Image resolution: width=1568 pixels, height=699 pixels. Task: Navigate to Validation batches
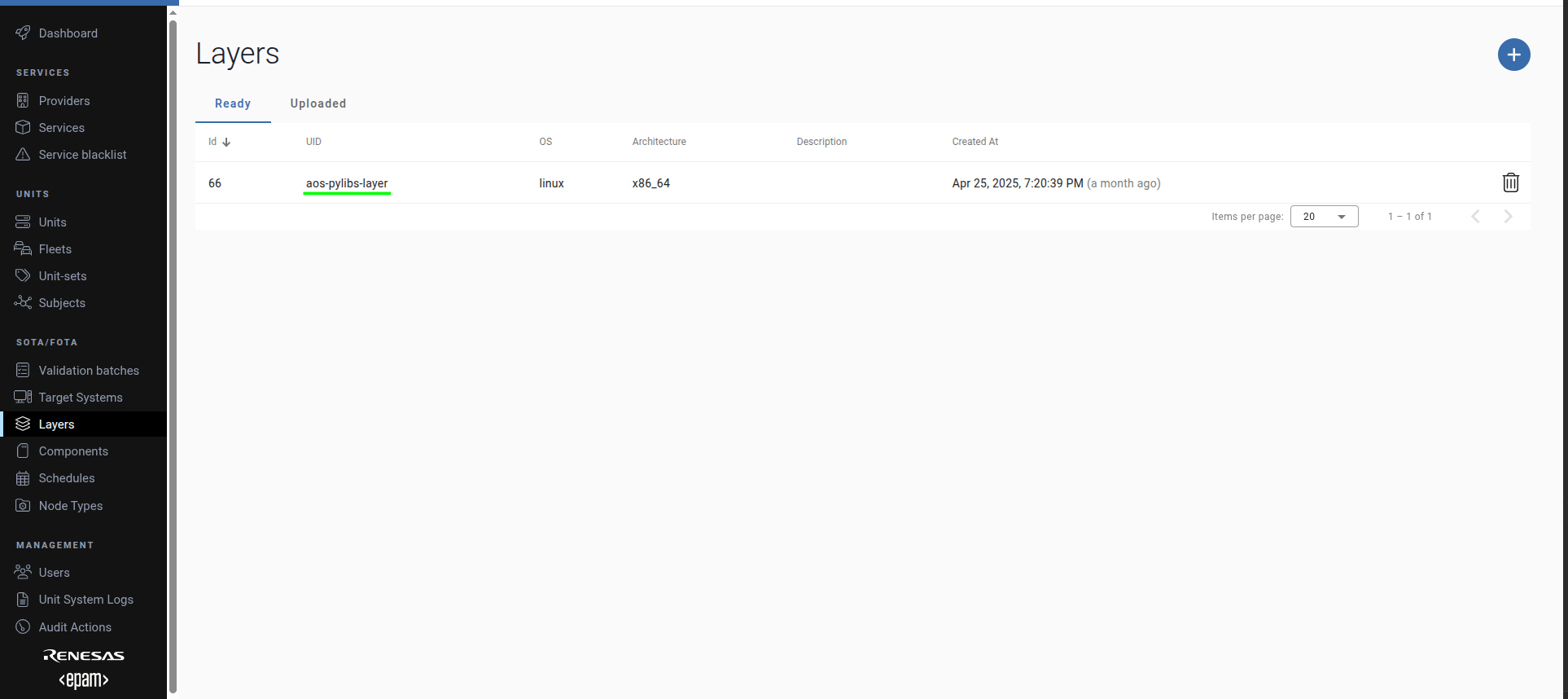tap(89, 370)
